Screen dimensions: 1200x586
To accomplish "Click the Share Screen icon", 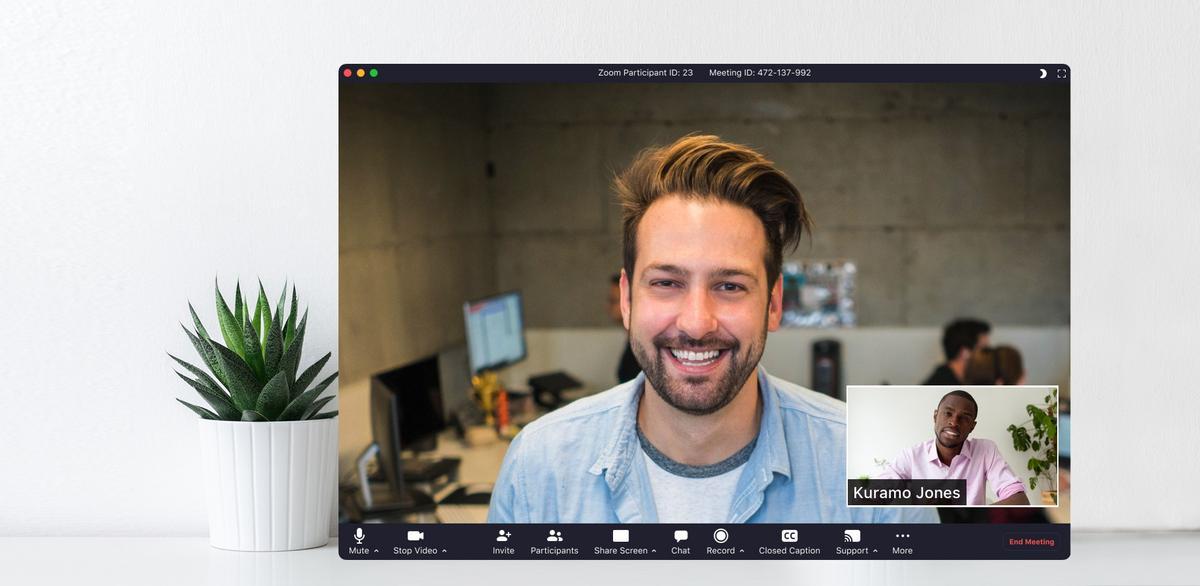I will (620, 537).
